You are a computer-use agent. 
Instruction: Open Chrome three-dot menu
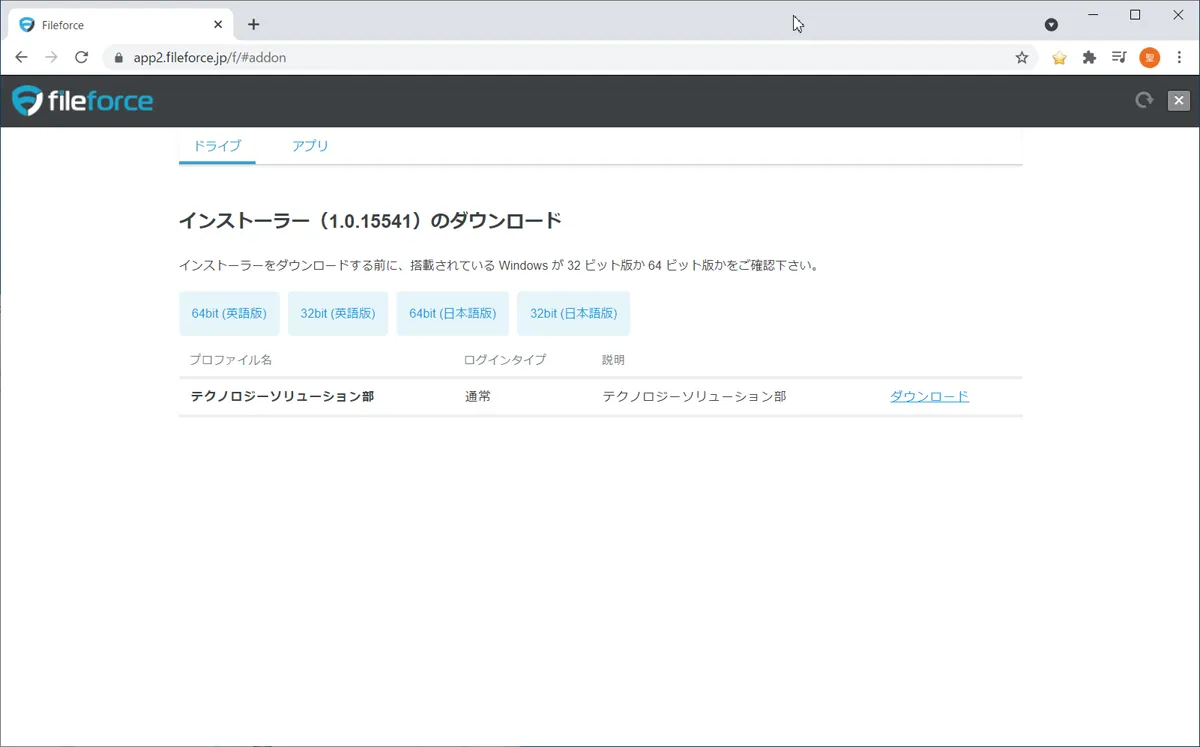1179,58
